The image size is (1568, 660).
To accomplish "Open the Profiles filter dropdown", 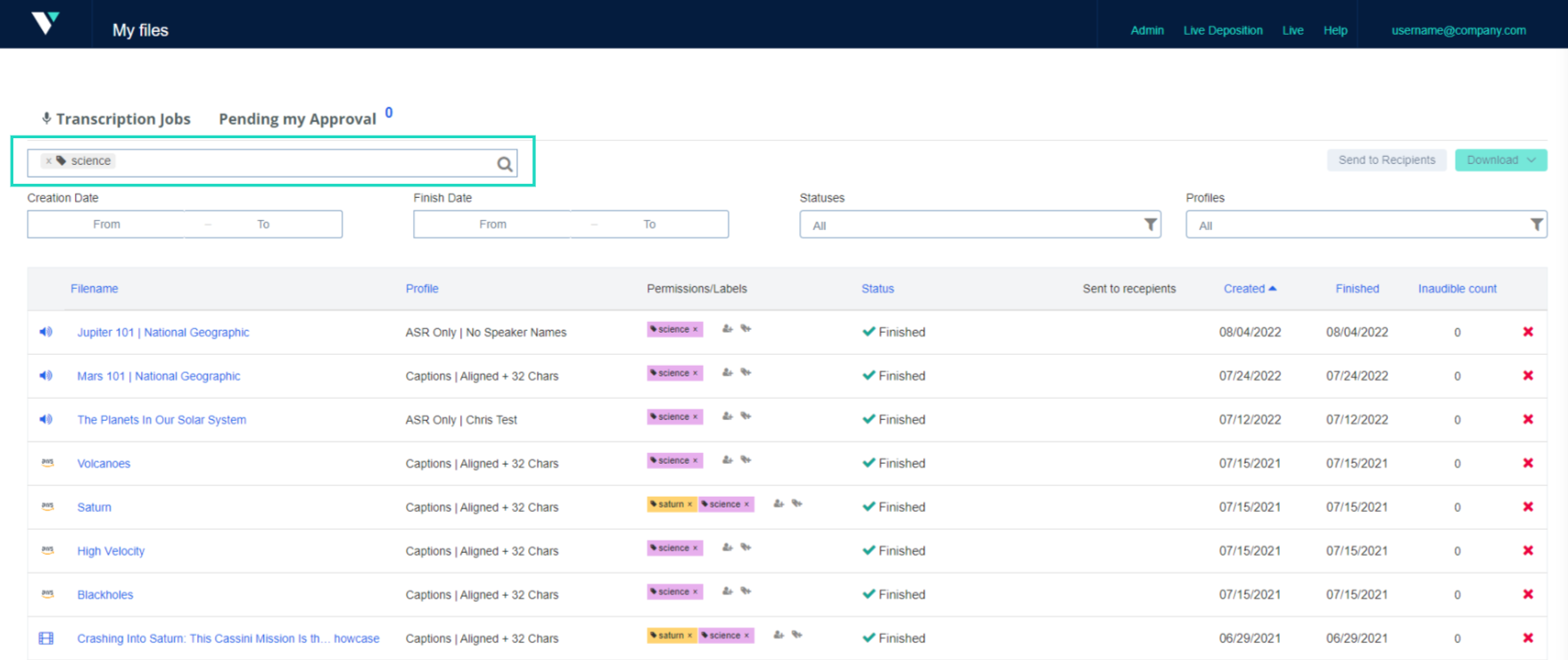I will [x=1365, y=226].
